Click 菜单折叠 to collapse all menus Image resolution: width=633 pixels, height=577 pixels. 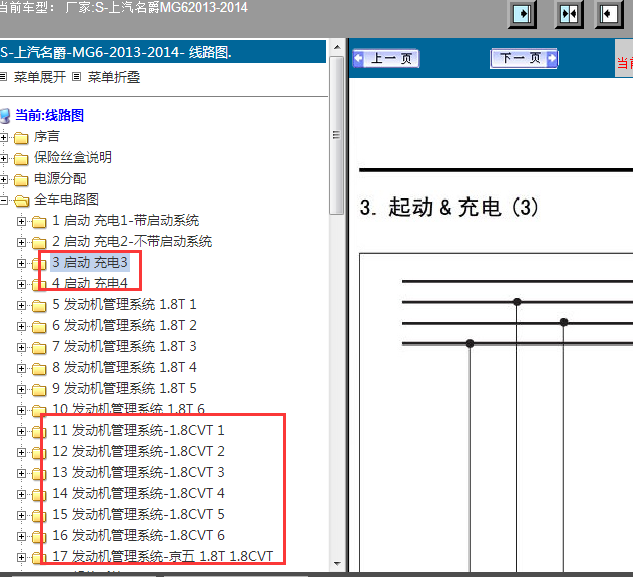coord(114,77)
